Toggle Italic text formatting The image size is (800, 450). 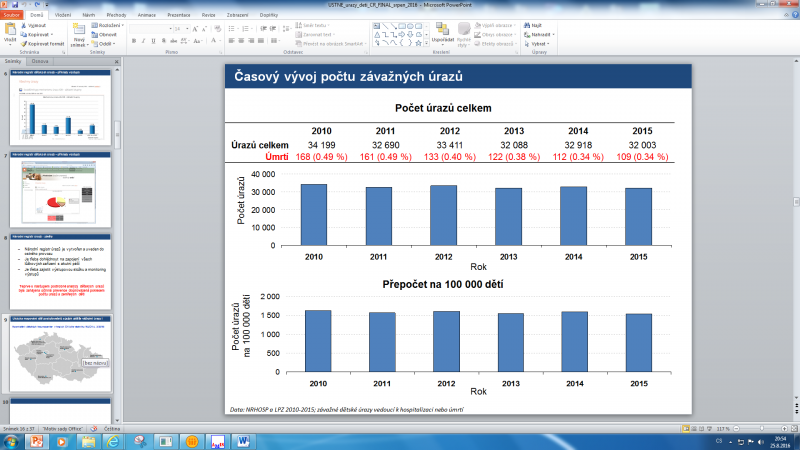(x=144, y=42)
